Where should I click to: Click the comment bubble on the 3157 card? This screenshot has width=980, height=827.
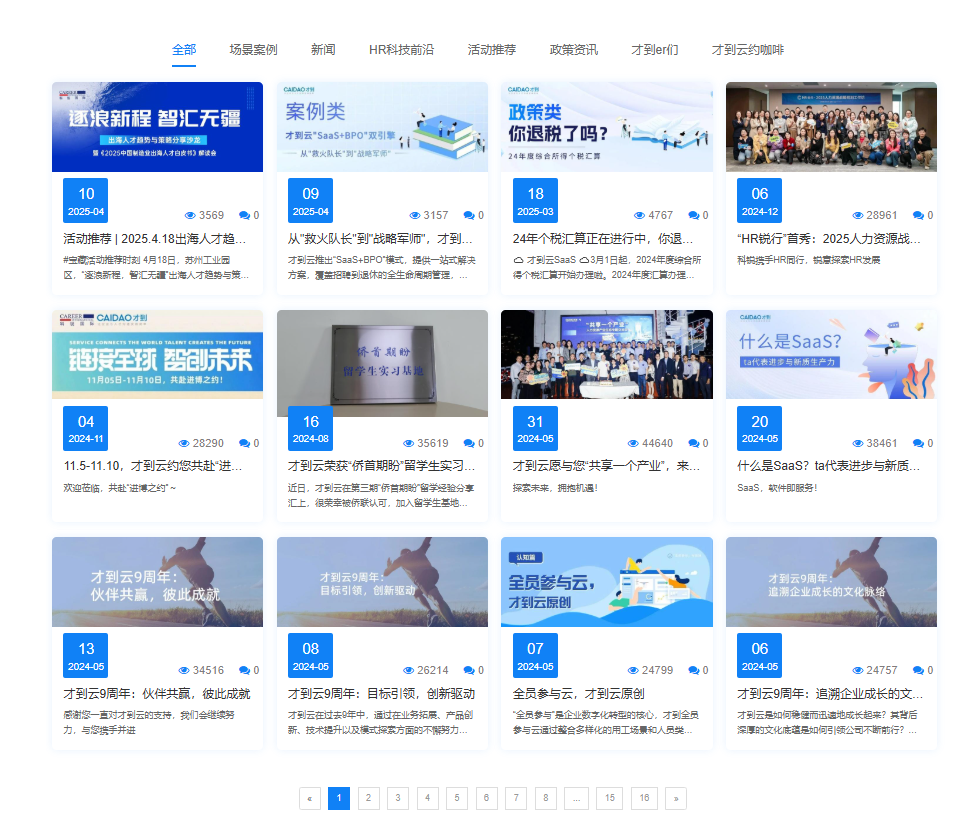469,216
